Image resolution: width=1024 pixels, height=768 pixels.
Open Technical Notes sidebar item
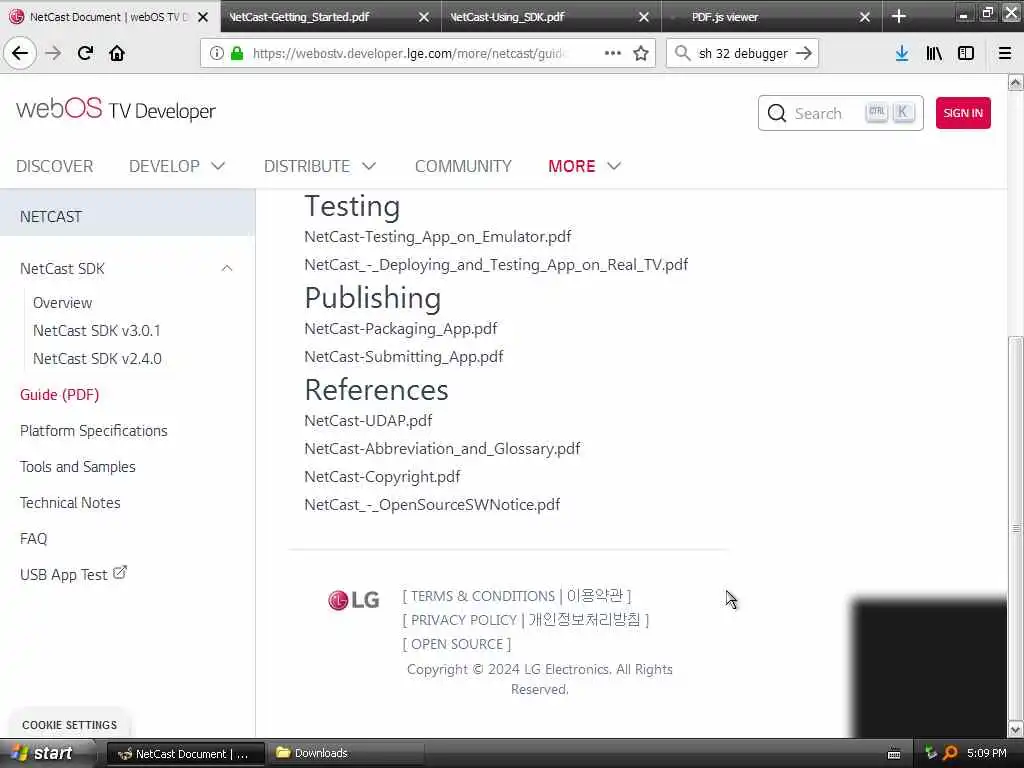pyautogui.click(x=70, y=503)
